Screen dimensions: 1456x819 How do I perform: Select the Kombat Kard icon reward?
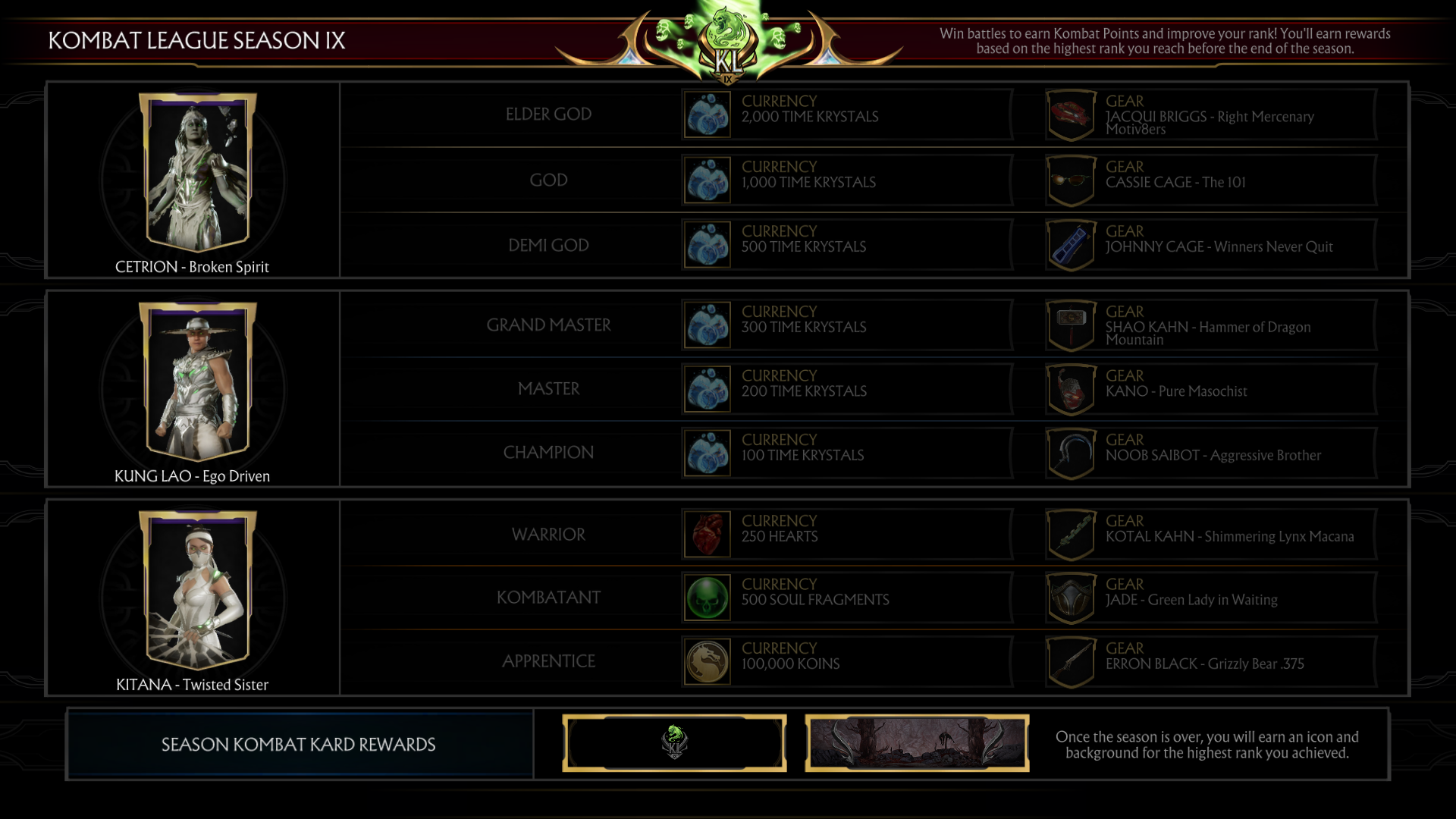tap(674, 743)
